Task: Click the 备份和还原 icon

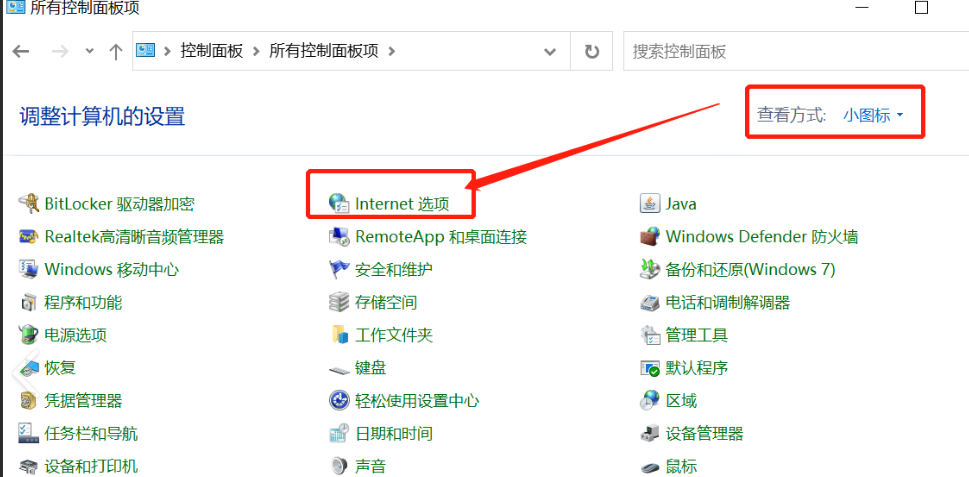Action: point(649,269)
